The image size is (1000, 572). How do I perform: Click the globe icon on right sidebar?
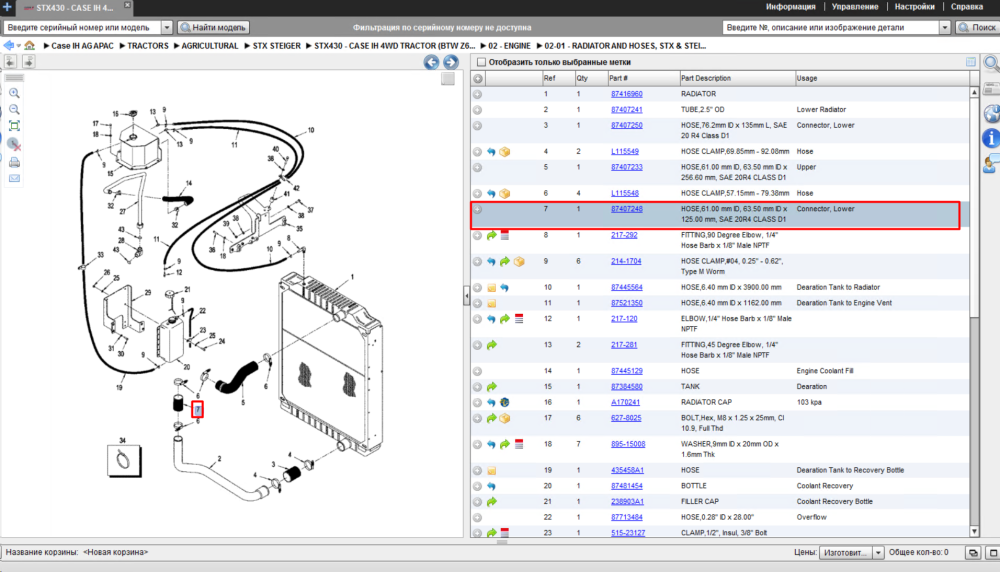coord(992,114)
